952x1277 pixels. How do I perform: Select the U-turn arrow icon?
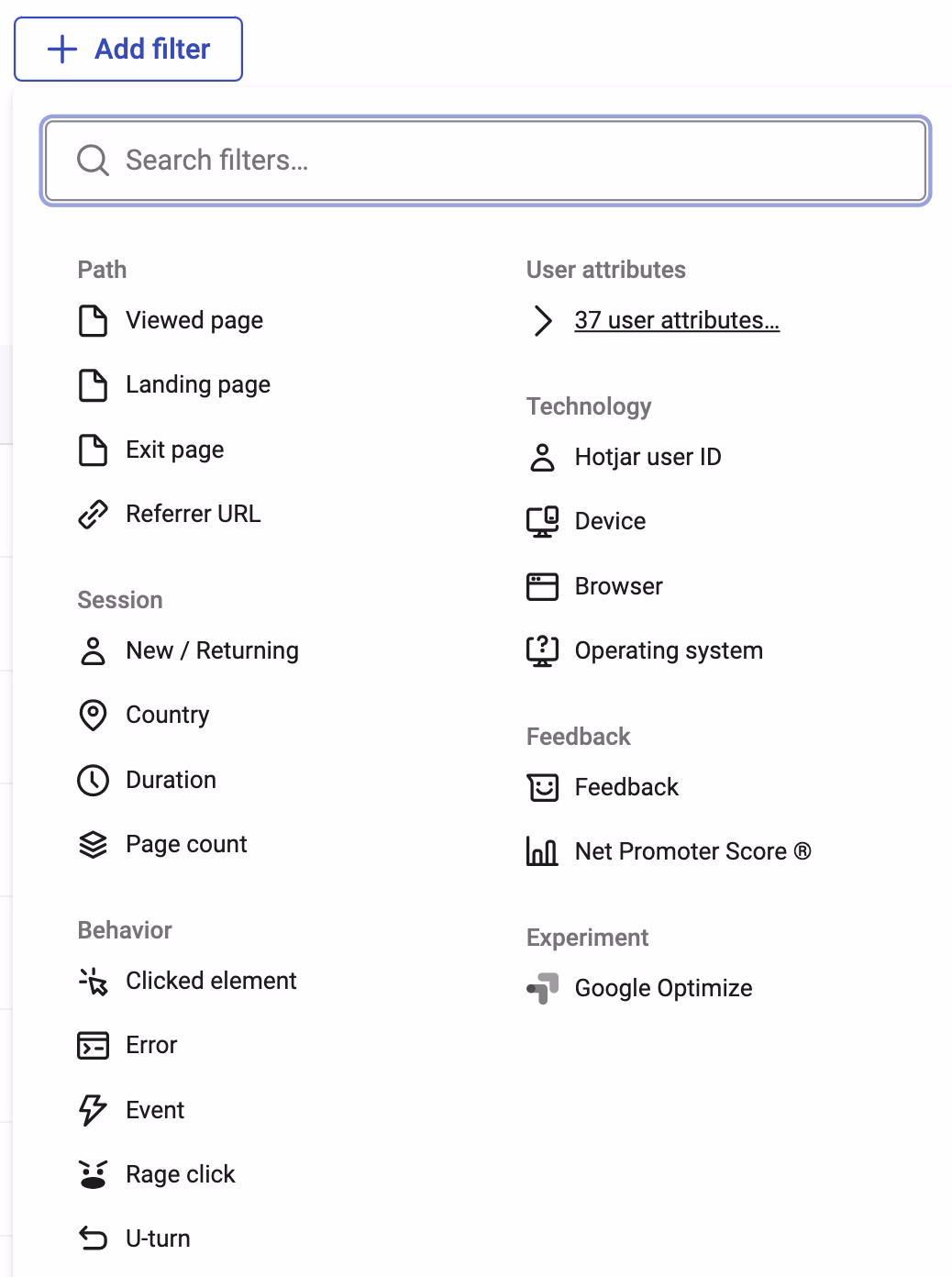pos(93,1238)
